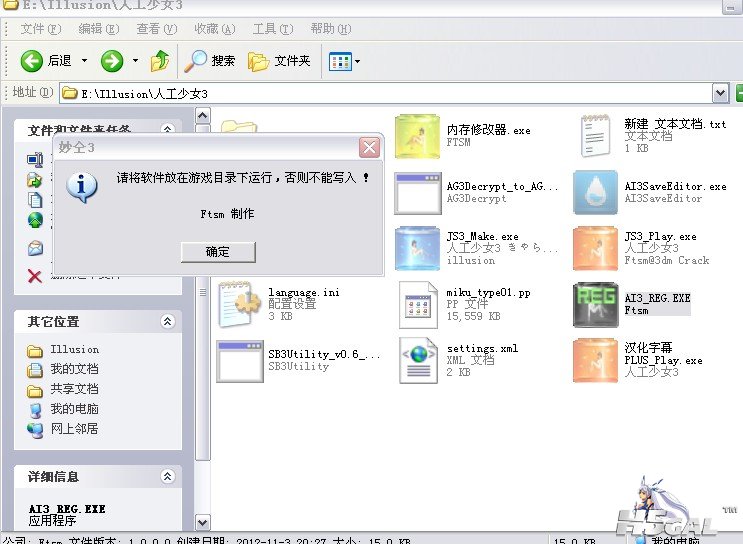
Task: Select the settings.xml file icon
Action: tap(418, 360)
